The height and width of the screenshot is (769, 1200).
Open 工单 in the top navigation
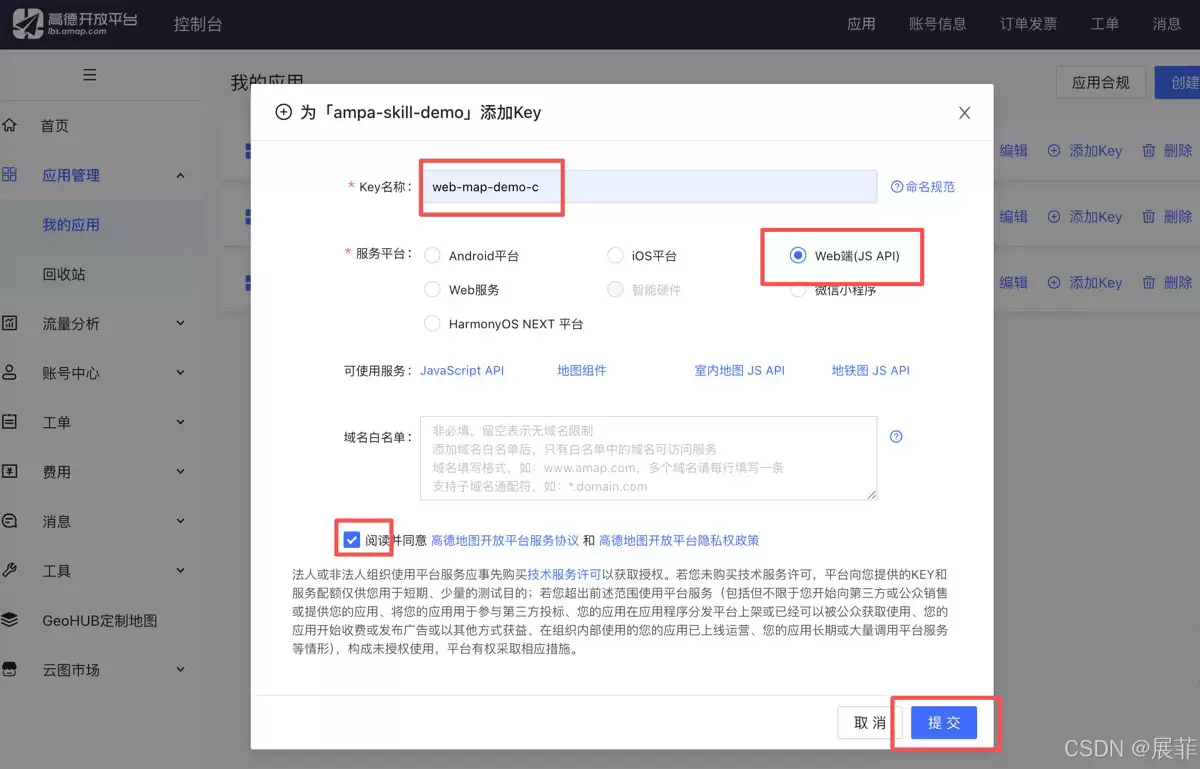tap(1105, 24)
